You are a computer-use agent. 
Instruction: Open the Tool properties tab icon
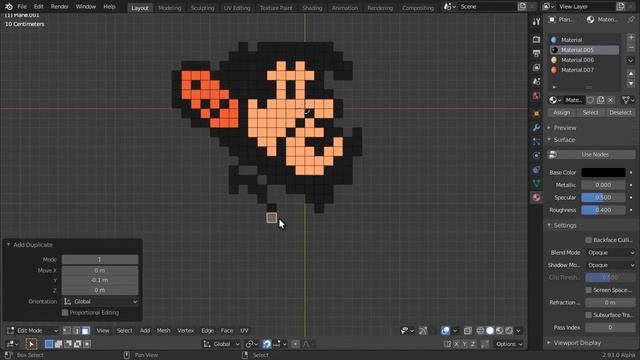[x=536, y=22]
